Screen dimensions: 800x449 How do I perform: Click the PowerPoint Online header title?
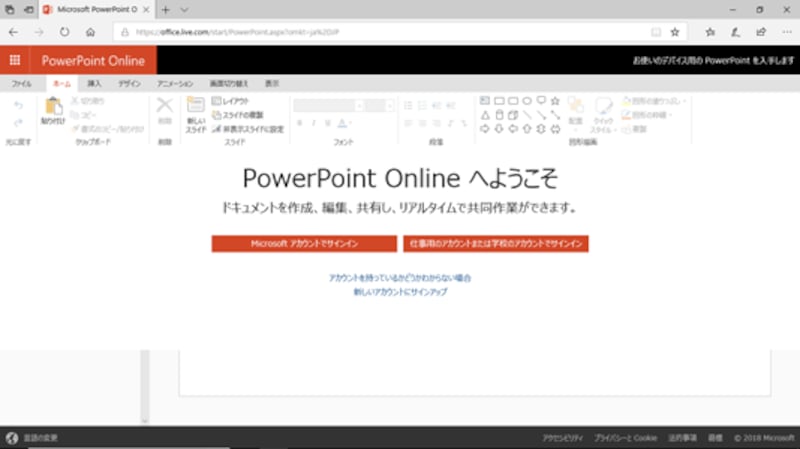pyautogui.click(x=93, y=61)
